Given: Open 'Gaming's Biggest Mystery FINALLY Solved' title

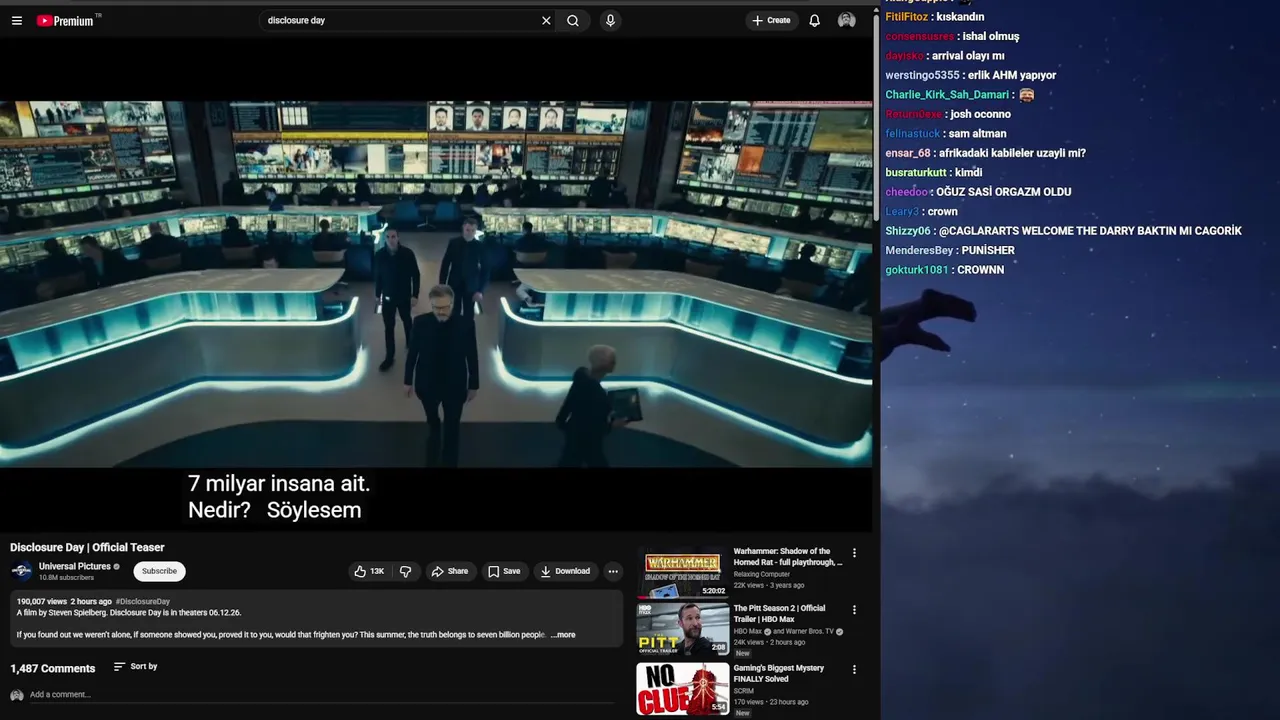Looking at the screenshot, I should click(x=779, y=673).
